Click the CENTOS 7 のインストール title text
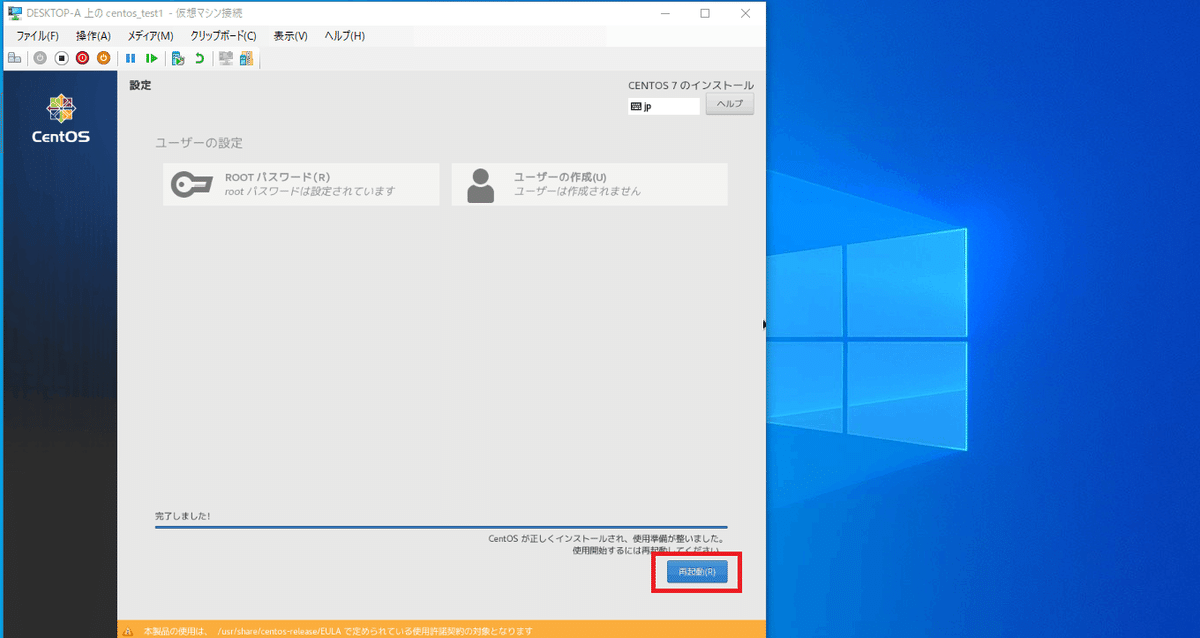This screenshot has width=1200, height=638. pos(691,86)
